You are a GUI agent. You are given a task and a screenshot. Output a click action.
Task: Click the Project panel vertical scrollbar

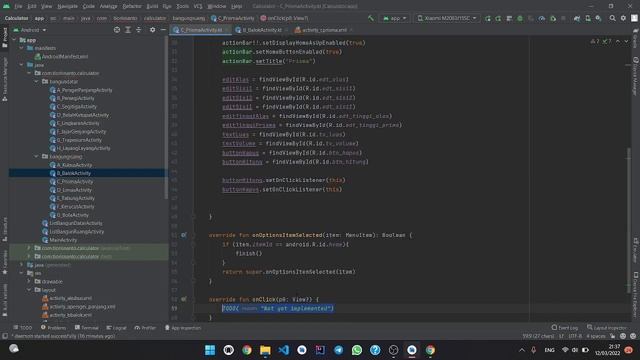pos(166,118)
